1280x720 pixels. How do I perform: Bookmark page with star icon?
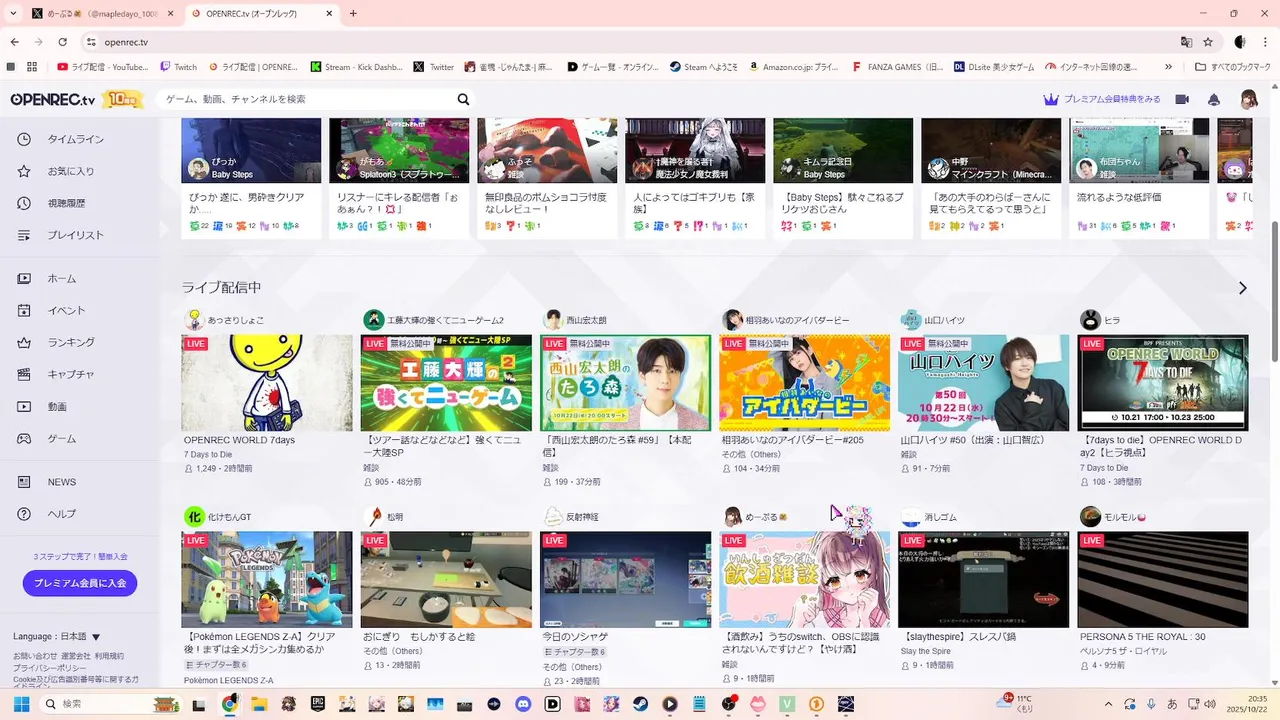tap(1208, 42)
